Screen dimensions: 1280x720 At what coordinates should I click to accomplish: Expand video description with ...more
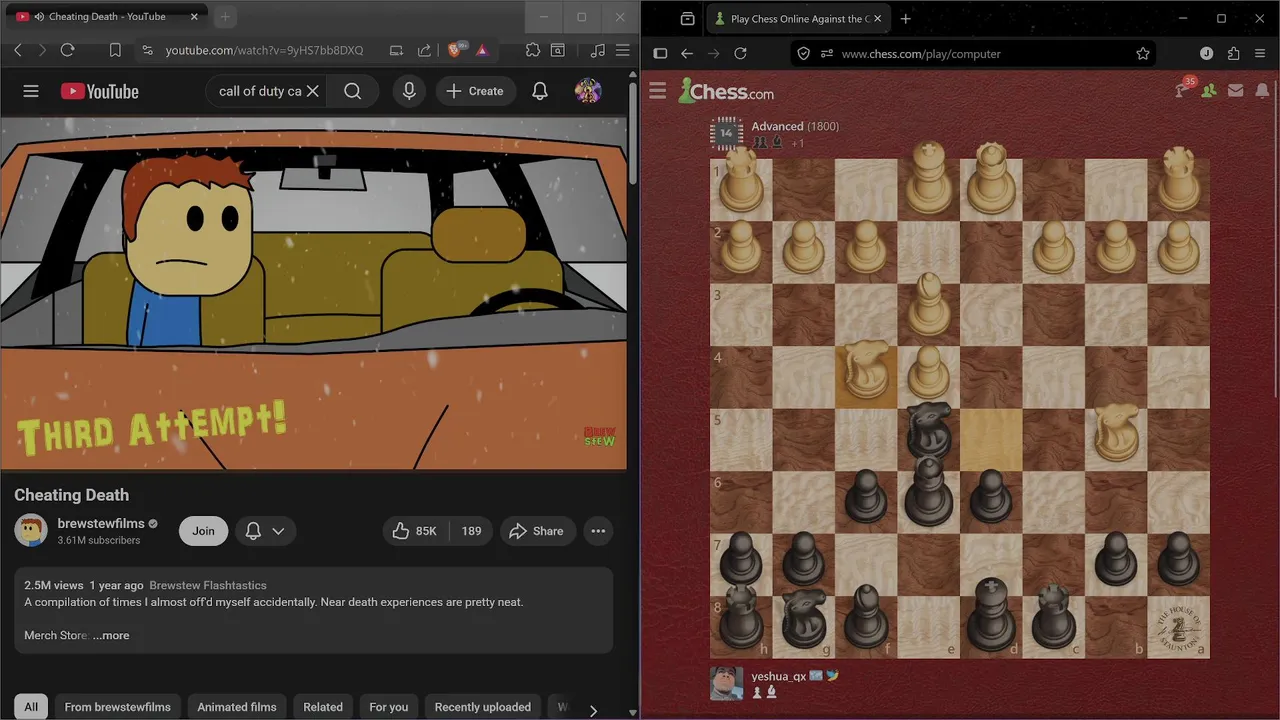pos(111,635)
